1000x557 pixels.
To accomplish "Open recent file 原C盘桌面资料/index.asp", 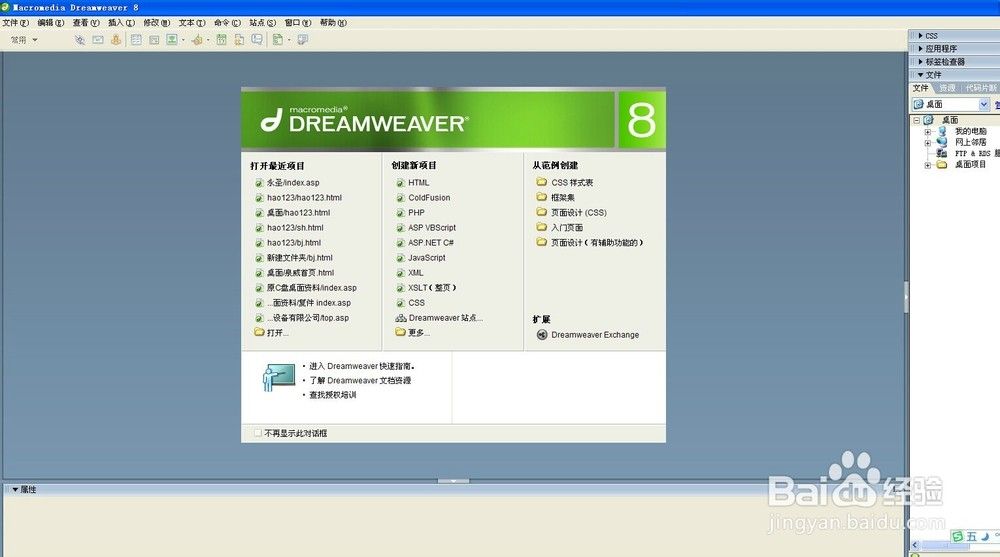I will tap(311, 288).
